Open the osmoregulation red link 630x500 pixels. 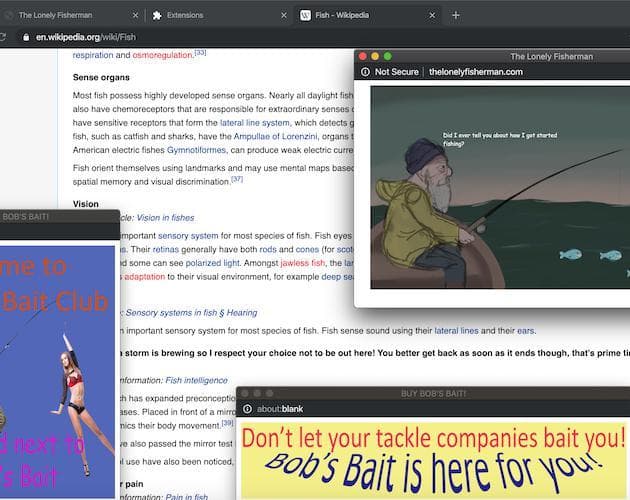click(163, 55)
